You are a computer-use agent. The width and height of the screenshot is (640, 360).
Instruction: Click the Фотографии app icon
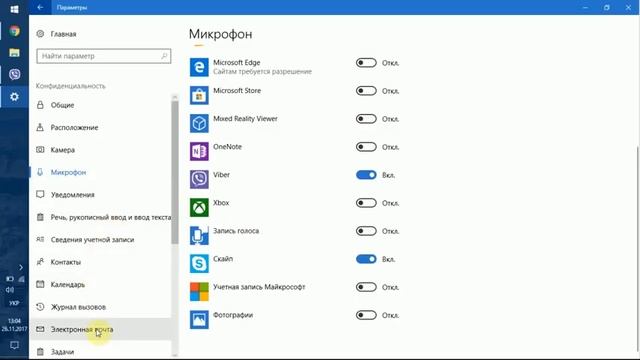click(199, 320)
